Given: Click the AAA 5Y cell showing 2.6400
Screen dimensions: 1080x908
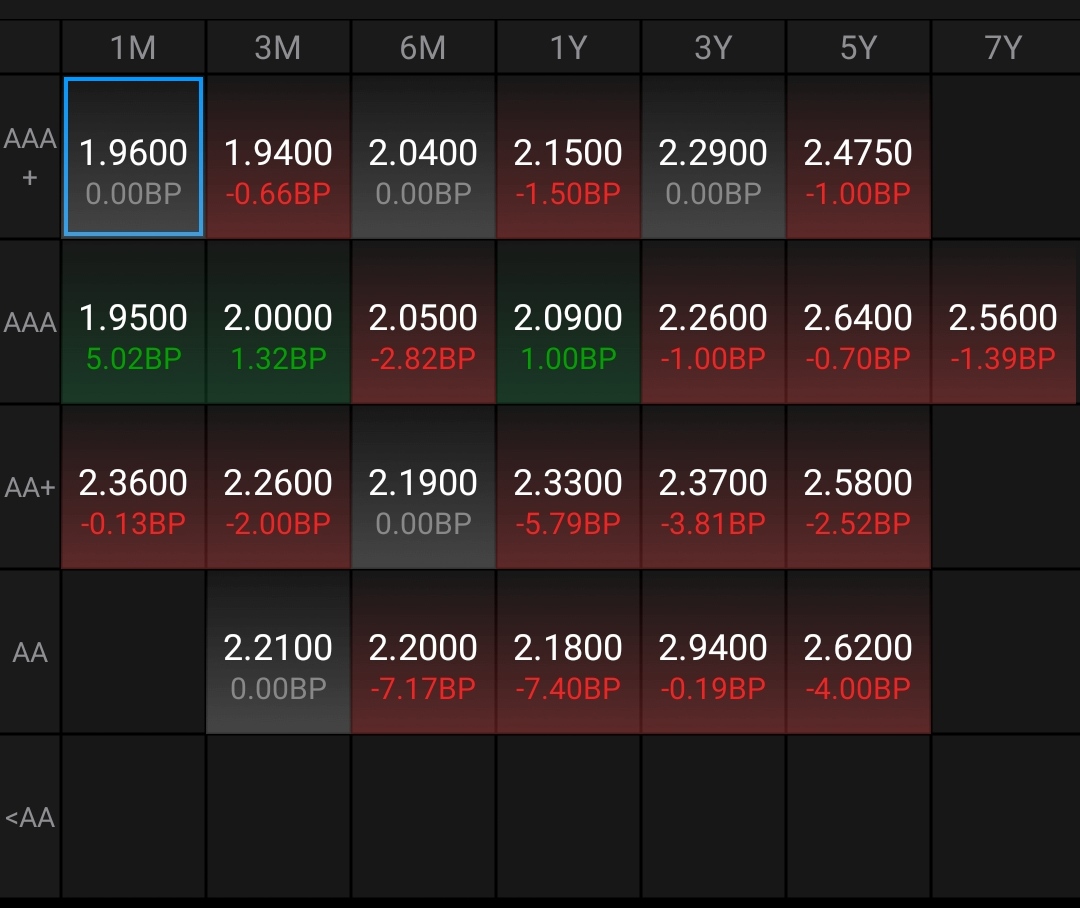Looking at the screenshot, I should coord(858,322).
